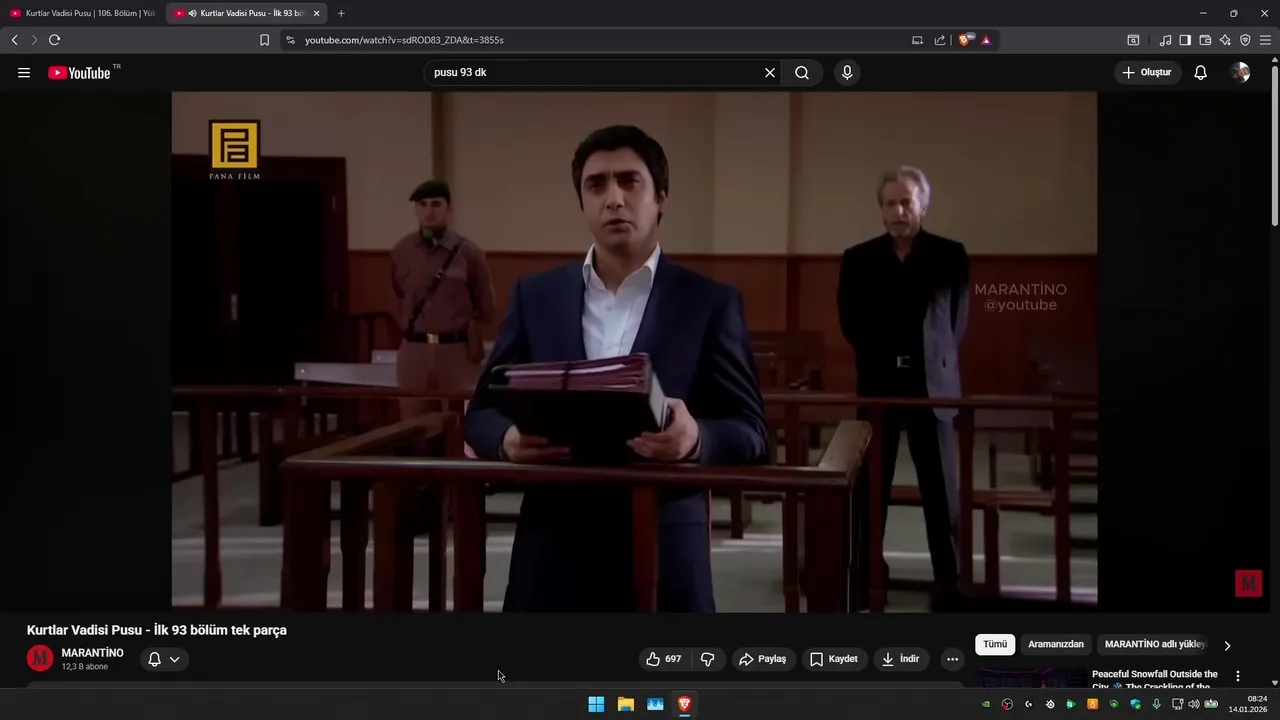Open the browser main menu
1280x720 pixels.
click(x=1265, y=40)
